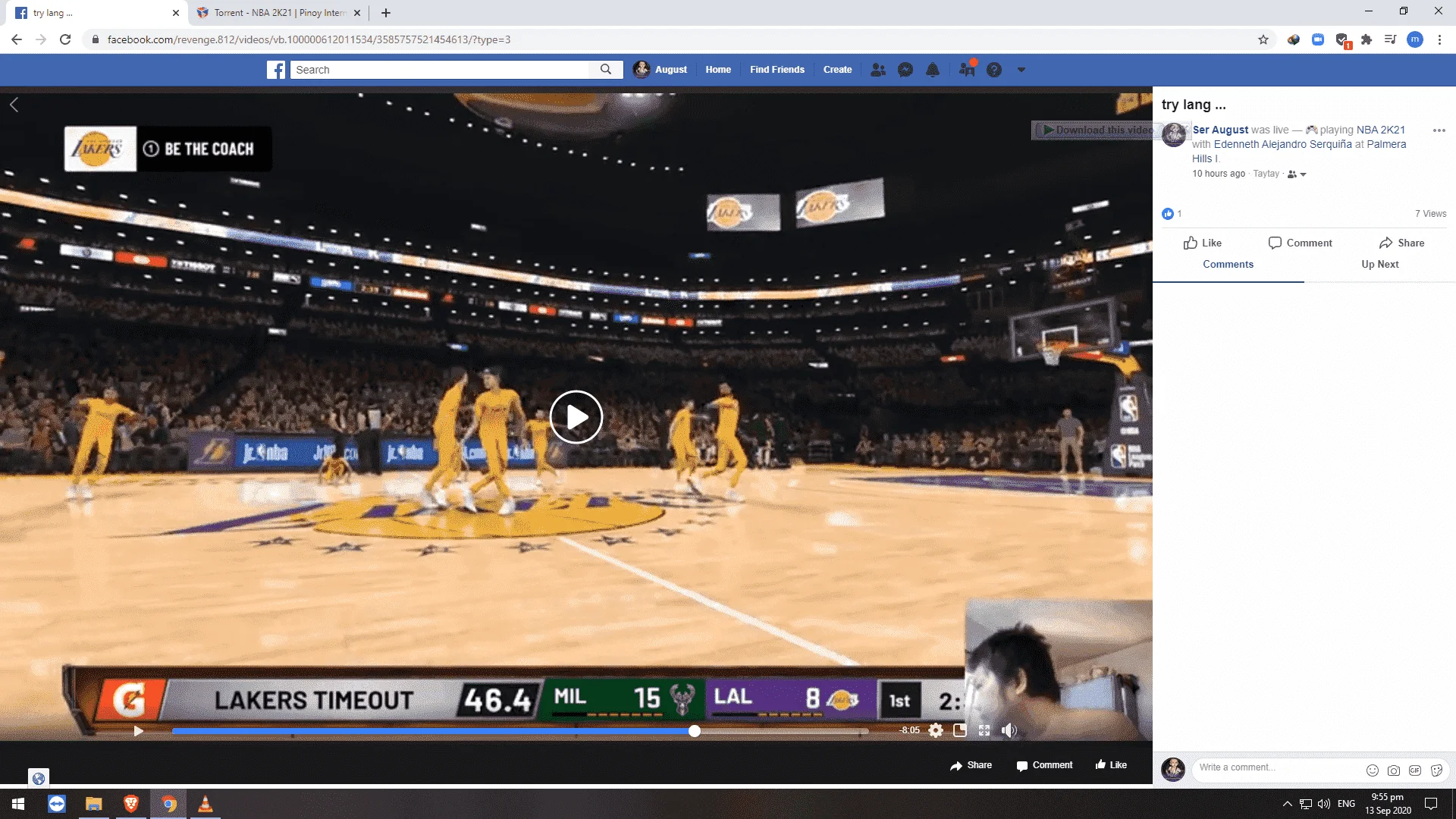Expand the audience selector dropdown beside Taytay
1456x819 pixels.
tap(1297, 174)
